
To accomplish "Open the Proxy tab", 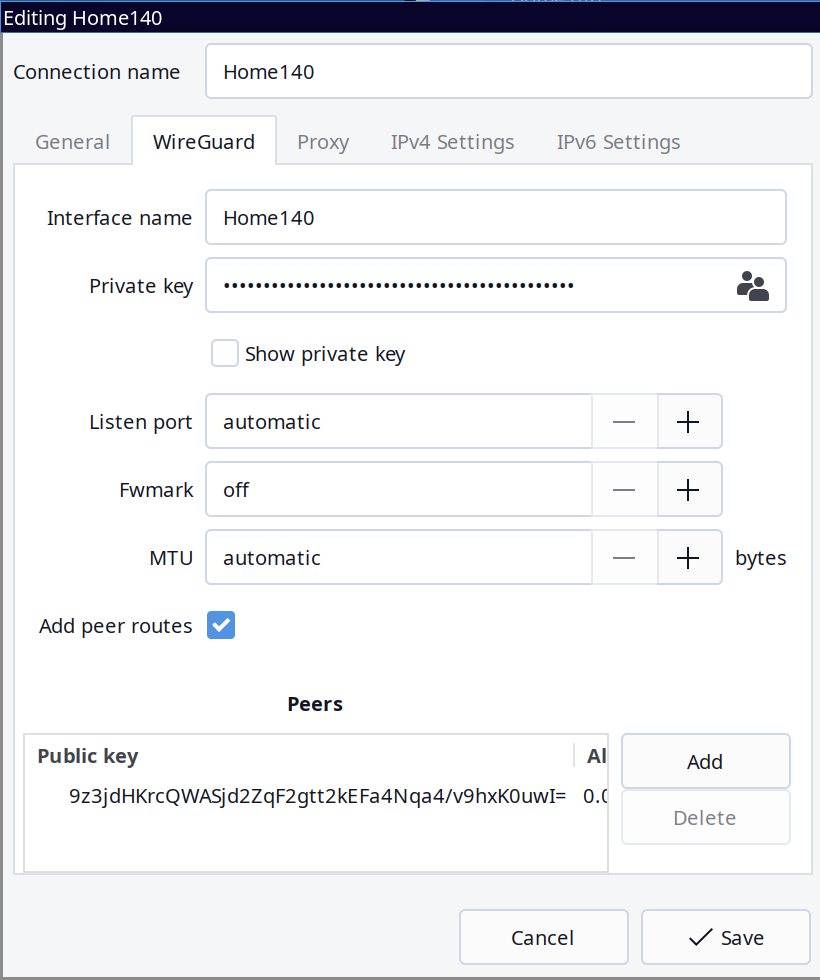I will tap(323, 142).
